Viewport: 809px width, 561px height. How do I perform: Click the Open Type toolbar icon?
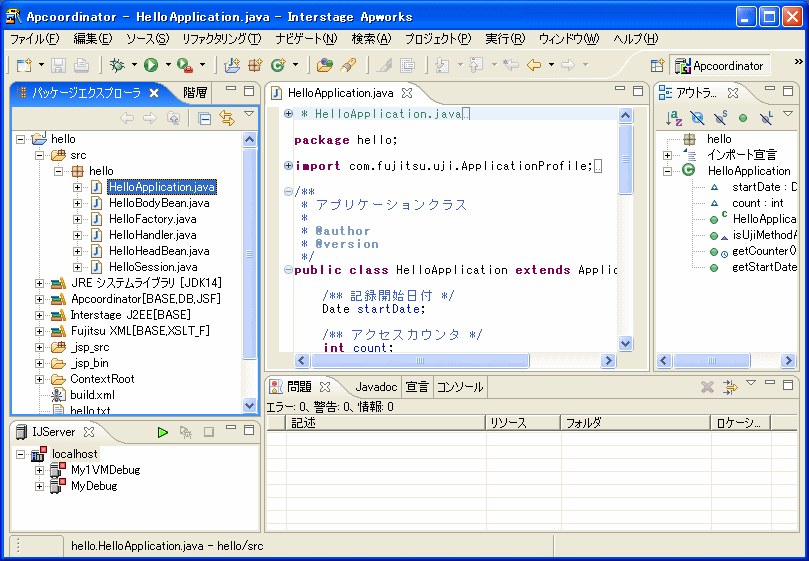click(x=325, y=65)
